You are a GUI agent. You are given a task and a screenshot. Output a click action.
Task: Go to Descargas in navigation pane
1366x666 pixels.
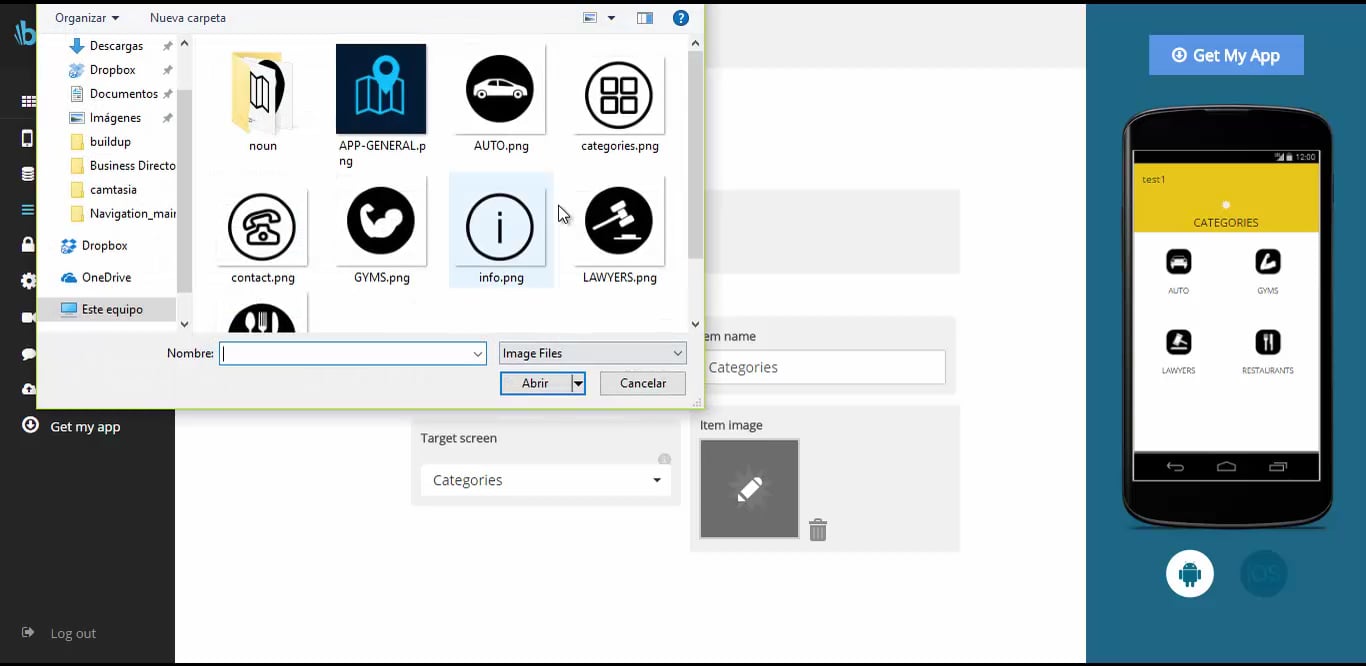pyautogui.click(x=116, y=46)
